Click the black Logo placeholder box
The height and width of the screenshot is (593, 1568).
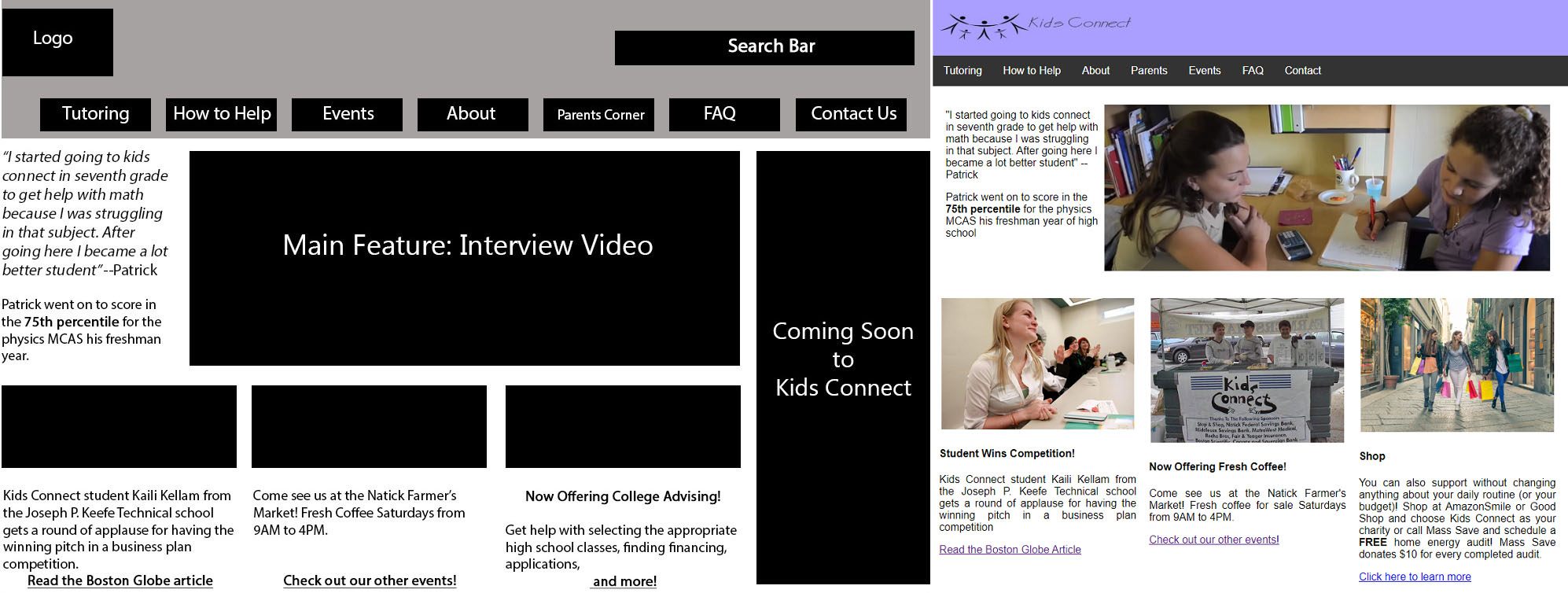57,42
